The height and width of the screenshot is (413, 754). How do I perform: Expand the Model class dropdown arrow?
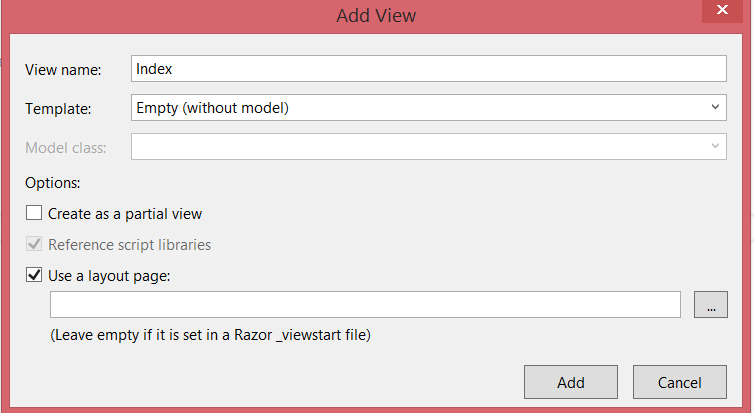pos(715,146)
